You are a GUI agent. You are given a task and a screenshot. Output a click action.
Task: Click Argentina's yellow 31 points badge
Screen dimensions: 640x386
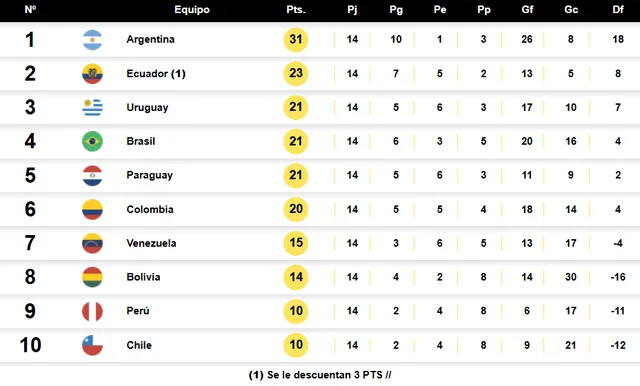coord(296,40)
